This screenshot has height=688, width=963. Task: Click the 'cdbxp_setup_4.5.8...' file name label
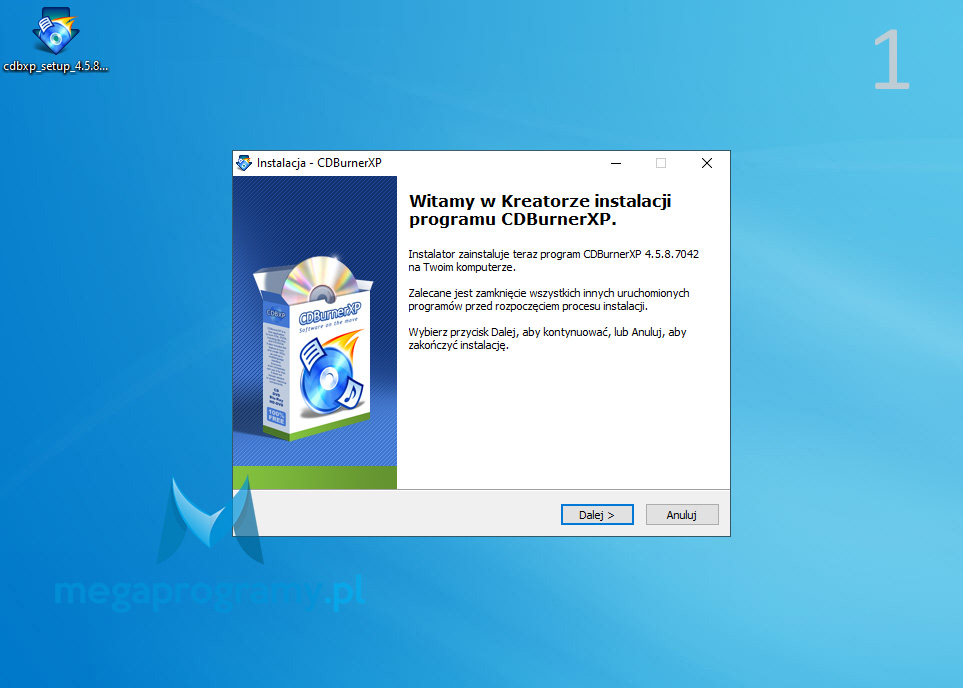coord(56,66)
